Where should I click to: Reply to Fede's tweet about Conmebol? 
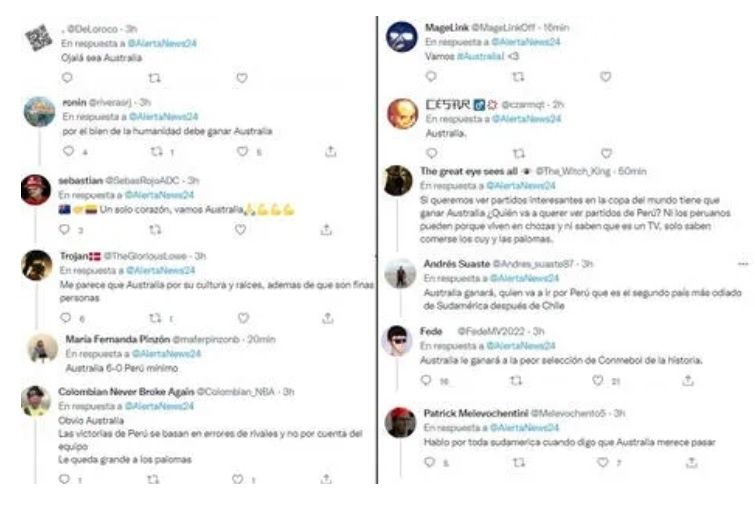(427, 381)
